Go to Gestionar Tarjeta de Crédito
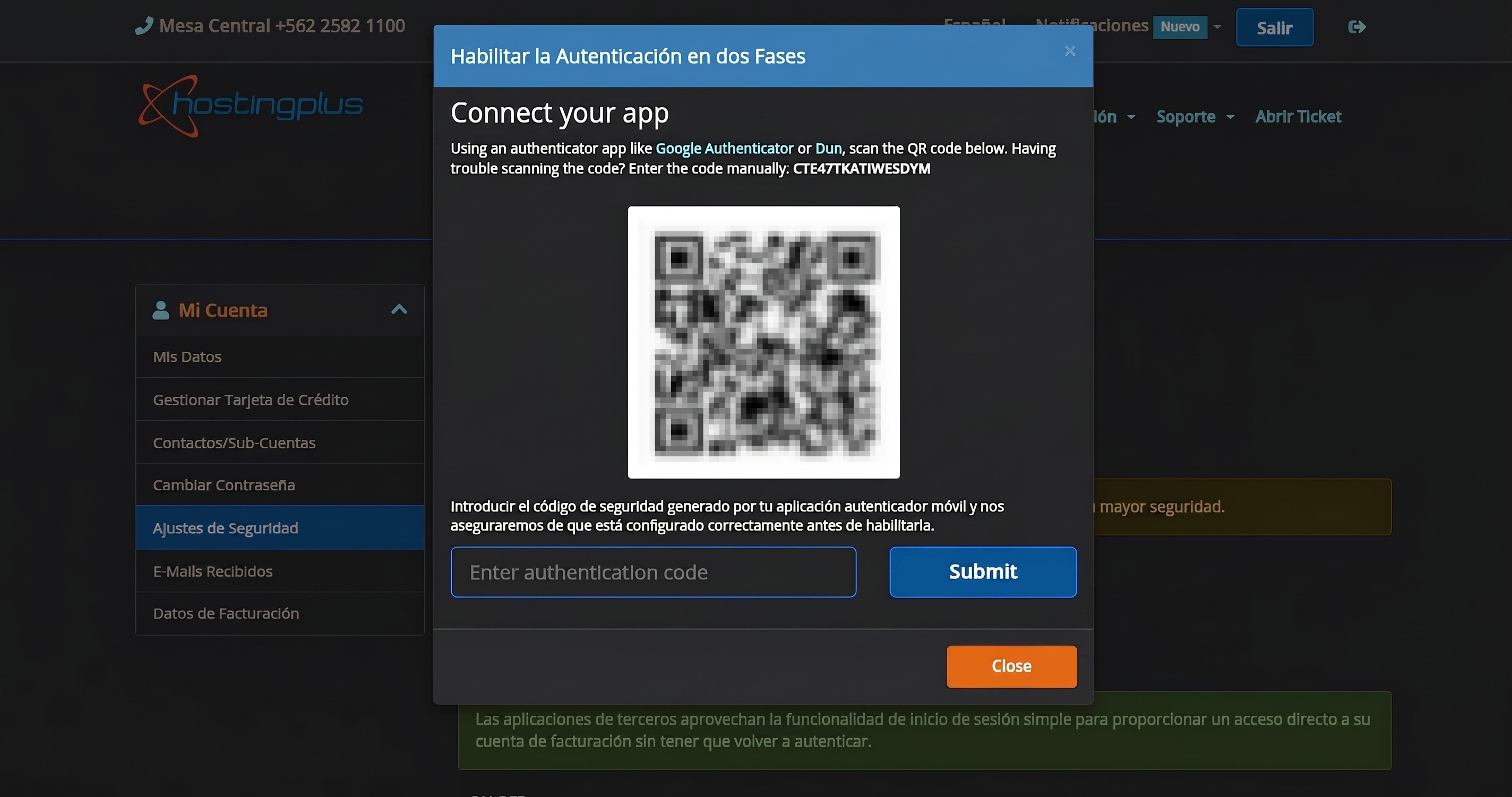The image size is (1512, 797). click(x=280, y=400)
